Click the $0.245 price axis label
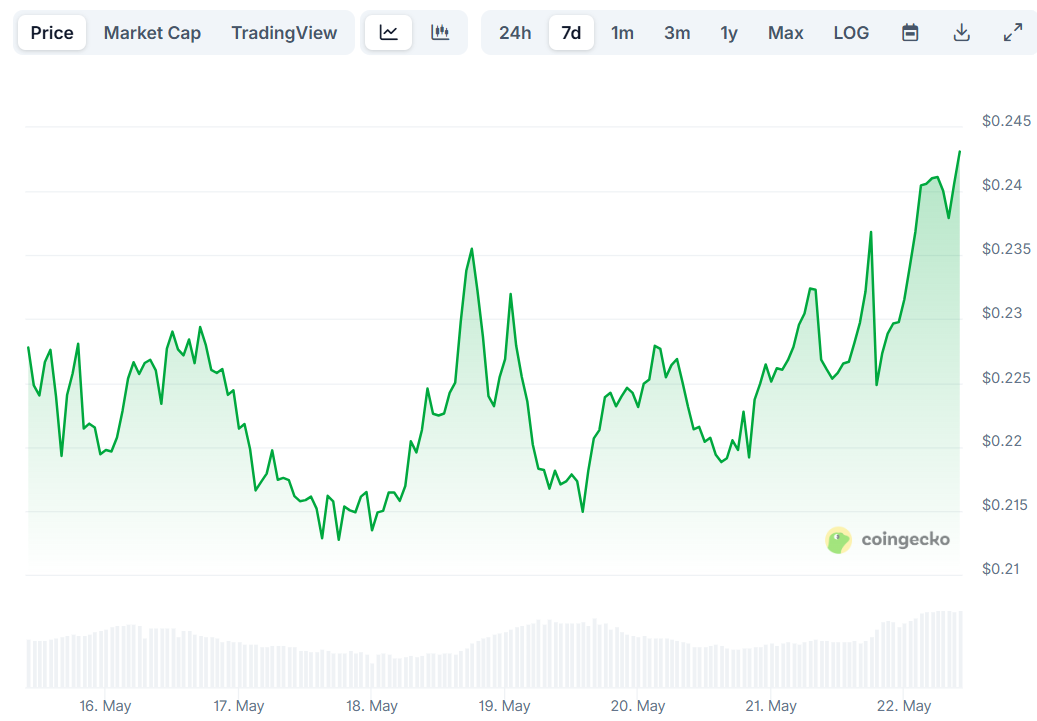Viewport: 1037px width, 721px height. (x=1005, y=121)
